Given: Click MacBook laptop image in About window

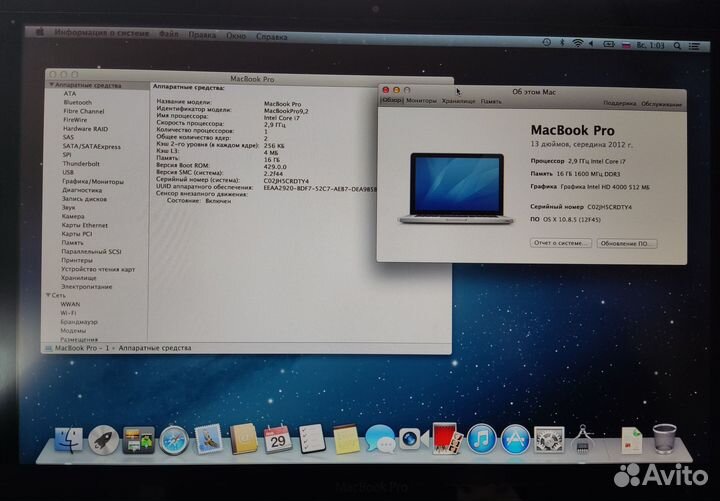Looking at the screenshot, I should (456, 189).
